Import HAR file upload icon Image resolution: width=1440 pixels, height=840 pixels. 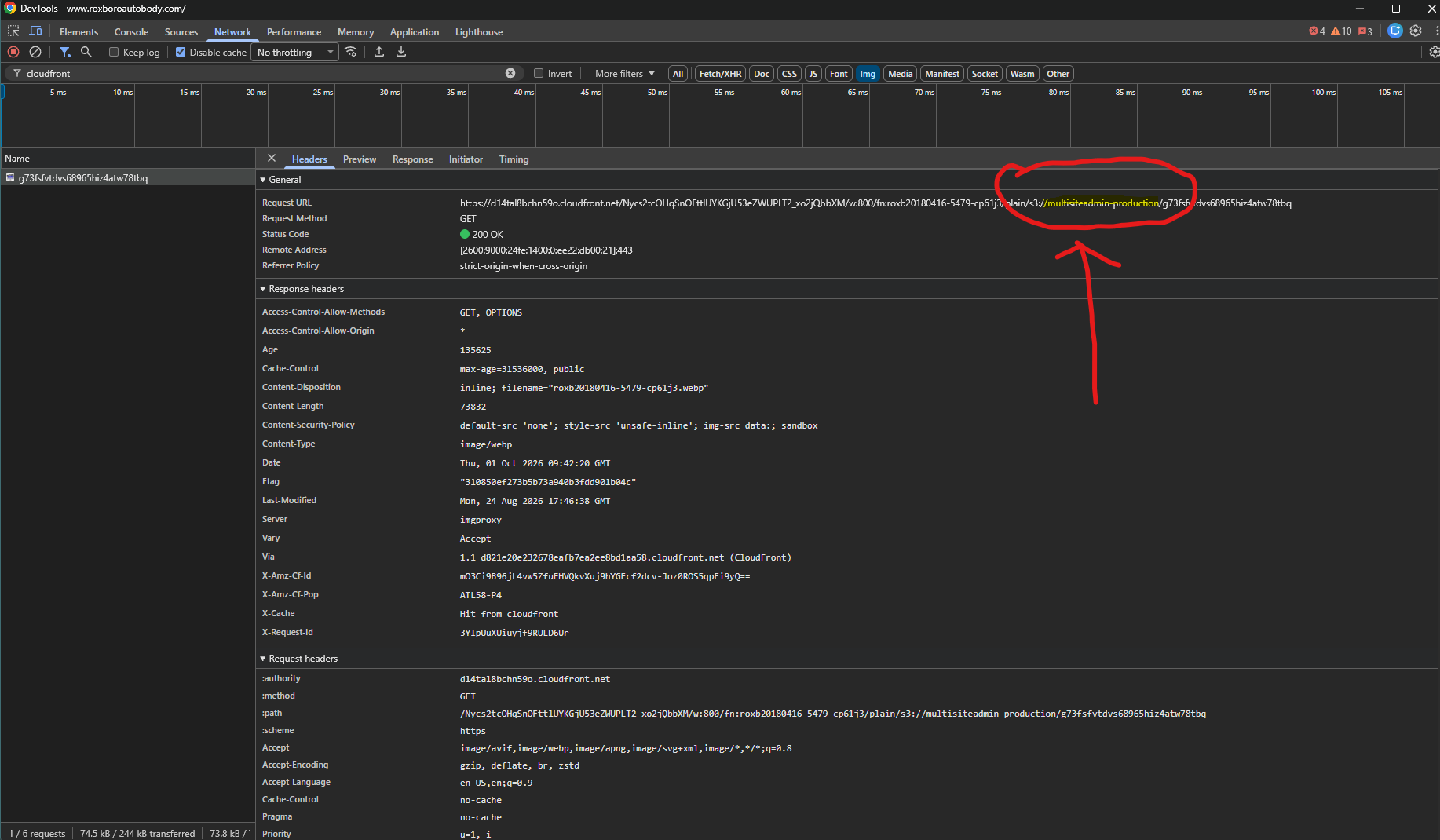coord(379,52)
